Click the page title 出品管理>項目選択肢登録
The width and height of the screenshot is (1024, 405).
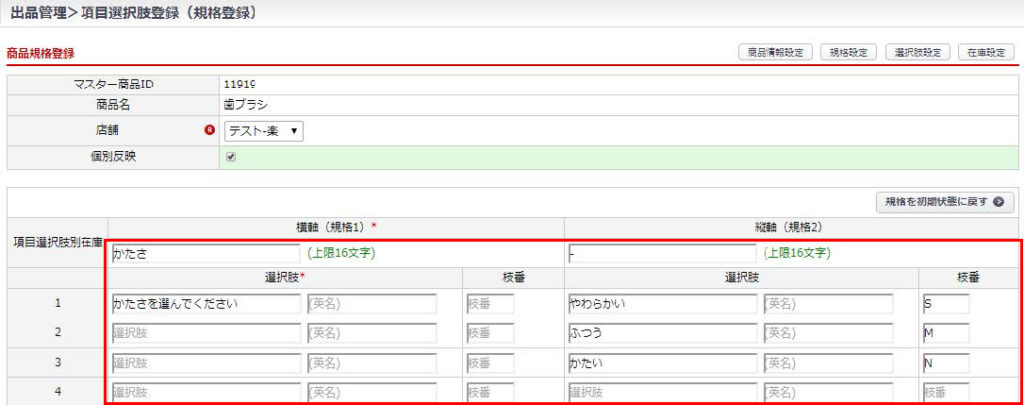point(133,13)
